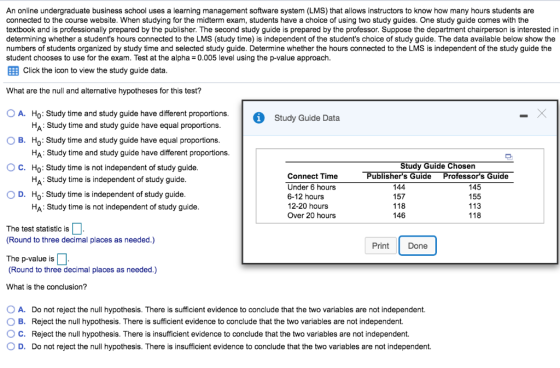Click the blue info icon in popup

[x=259, y=118]
